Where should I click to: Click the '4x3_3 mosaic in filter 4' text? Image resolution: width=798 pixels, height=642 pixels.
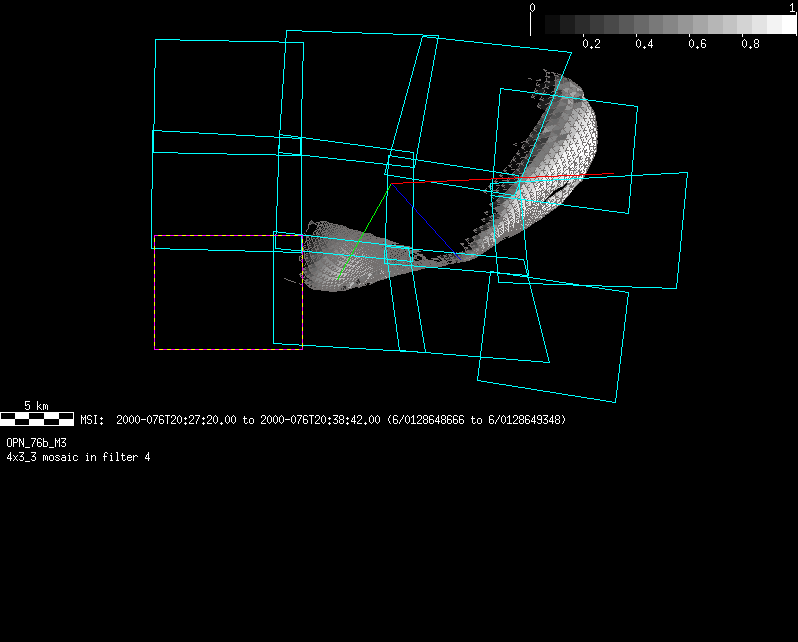tap(78, 457)
